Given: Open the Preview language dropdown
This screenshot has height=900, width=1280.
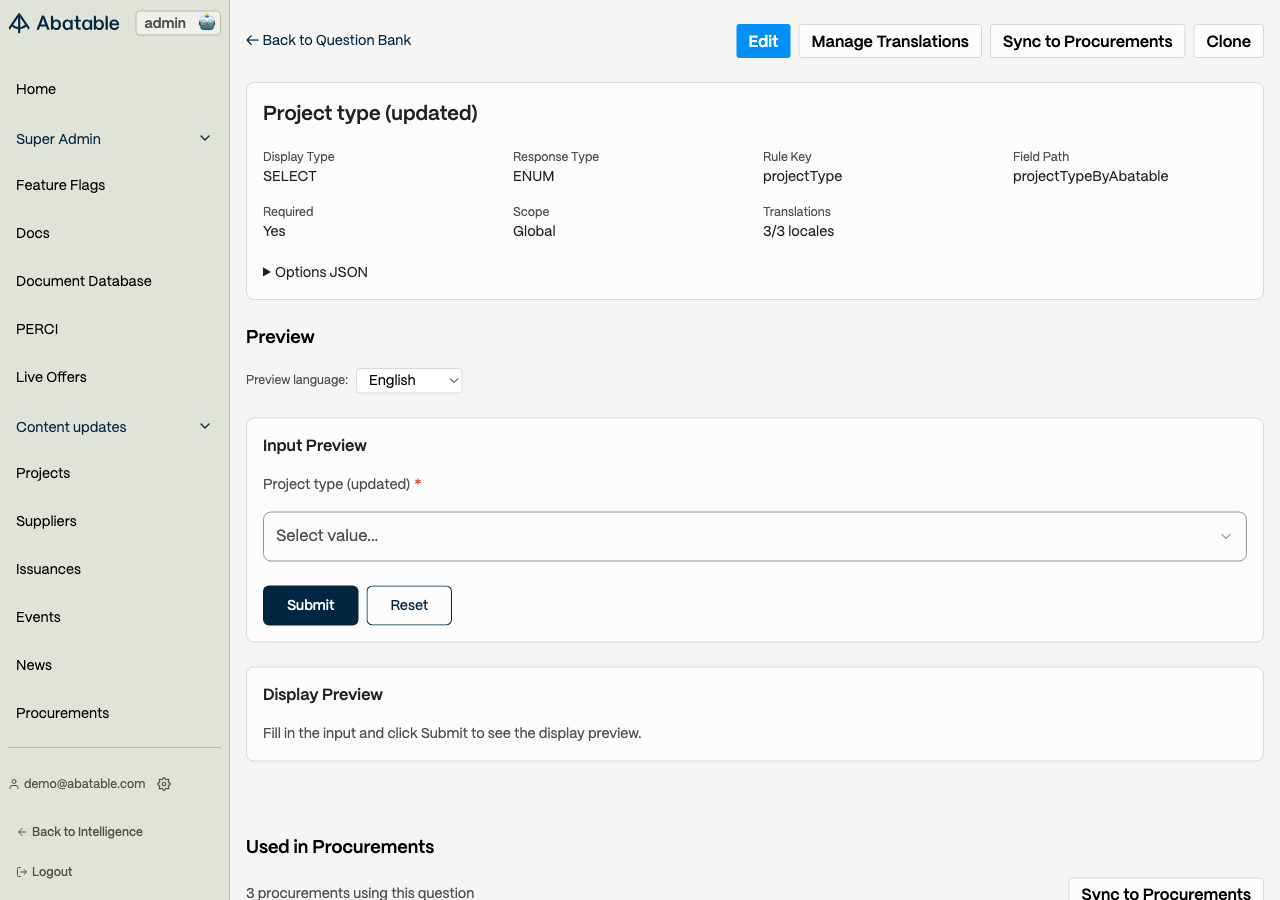Looking at the screenshot, I should coord(409,380).
